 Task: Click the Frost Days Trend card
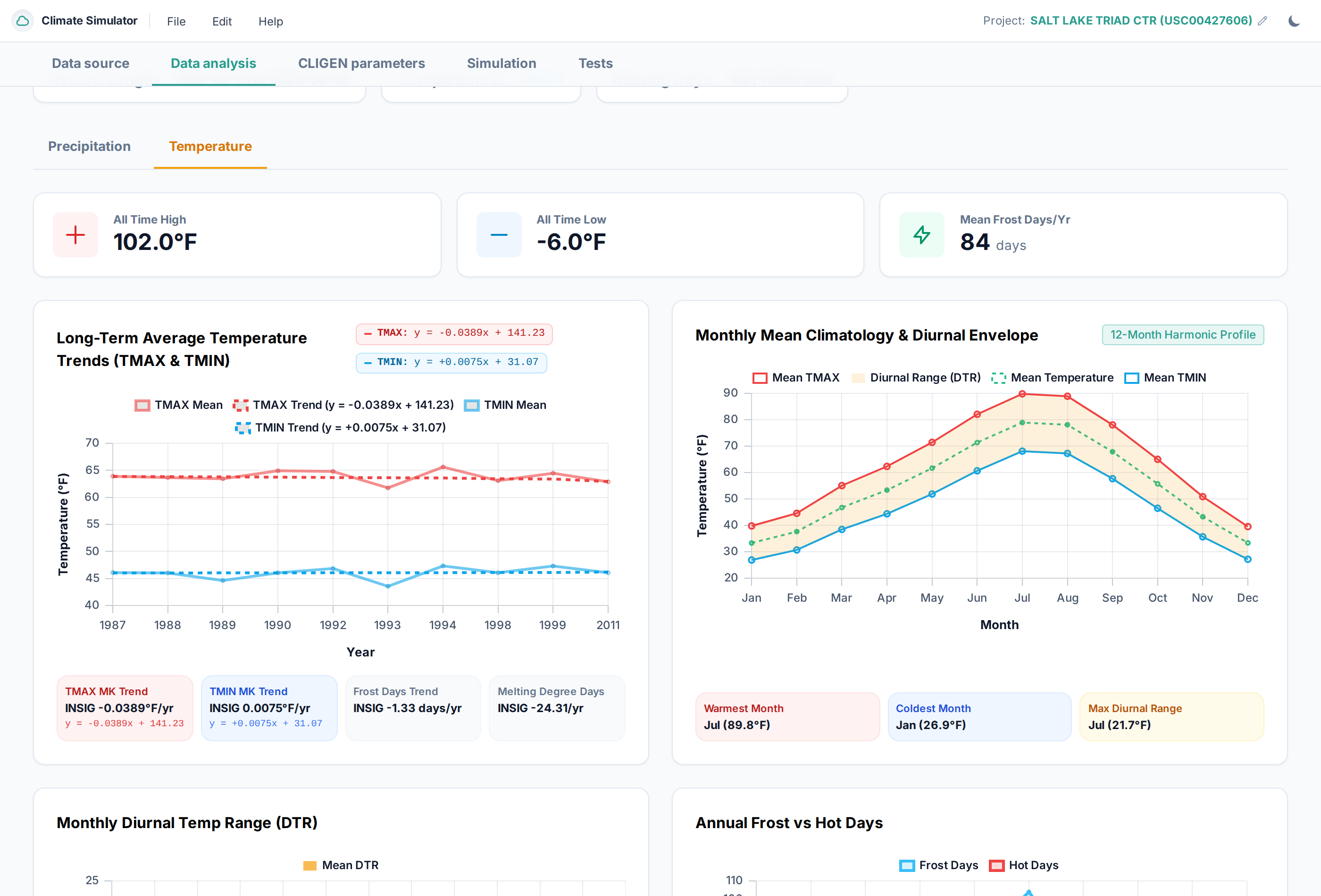coord(413,708)
